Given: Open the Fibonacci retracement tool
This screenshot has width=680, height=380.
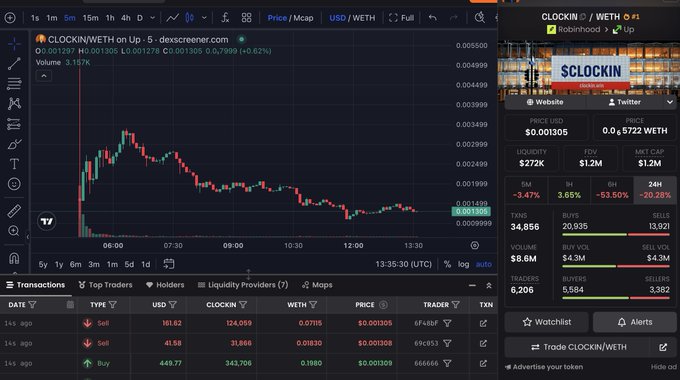Looking at the screenshot, I should click(x=14, y=83).
